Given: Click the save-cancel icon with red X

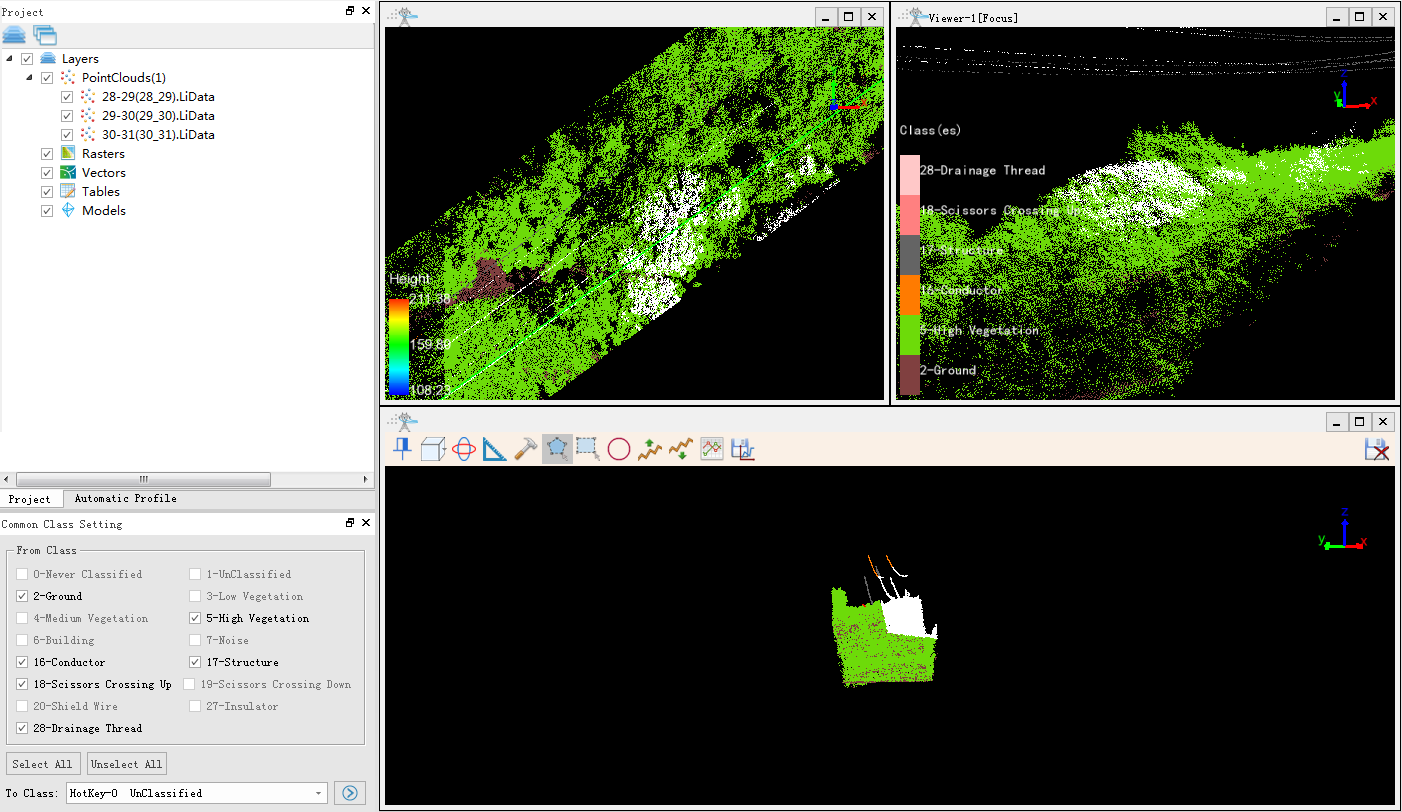Looking at the screenshot, I should click(x=1378, y=449).
